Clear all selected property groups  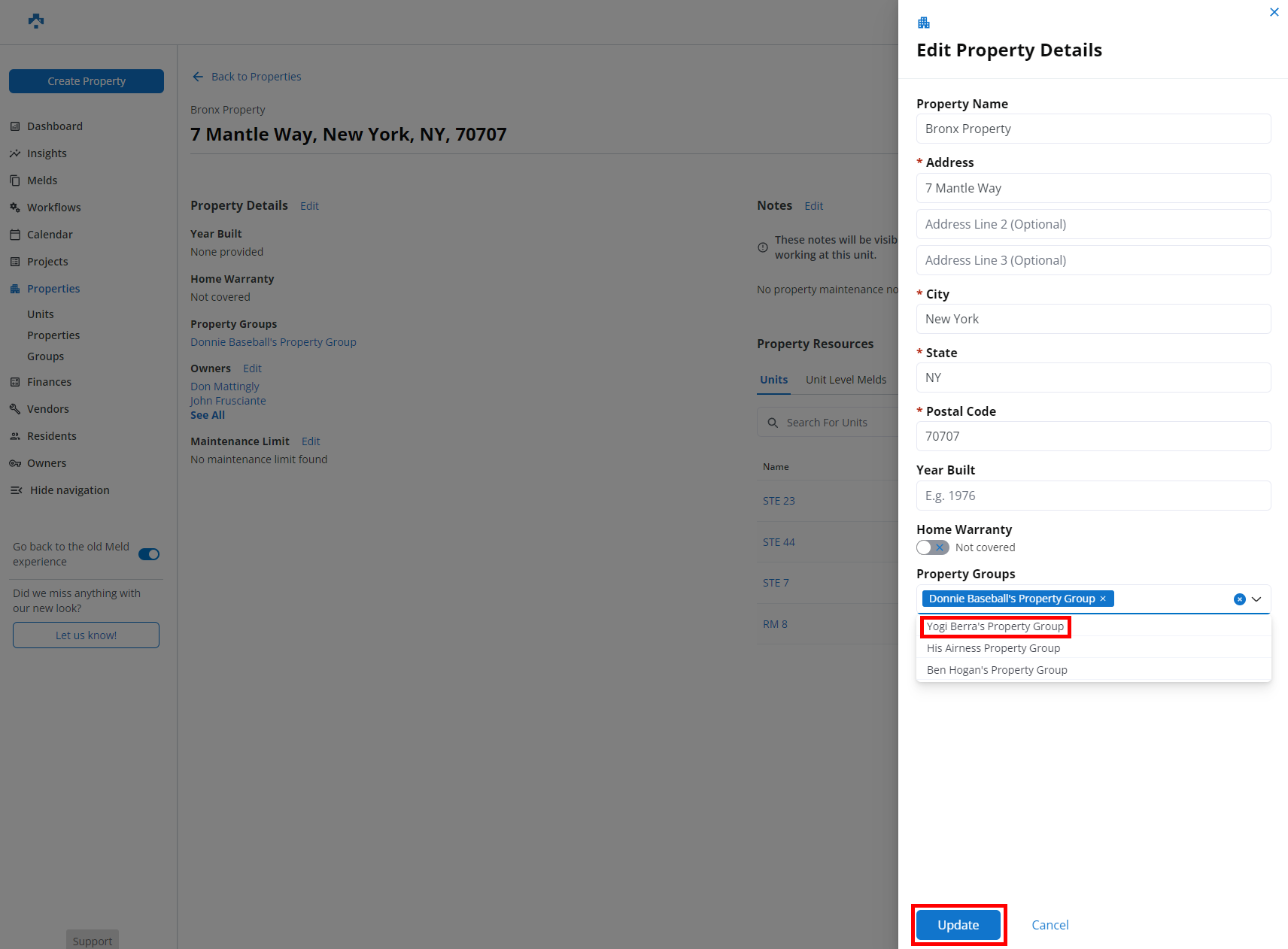(x=1239, y=599)
